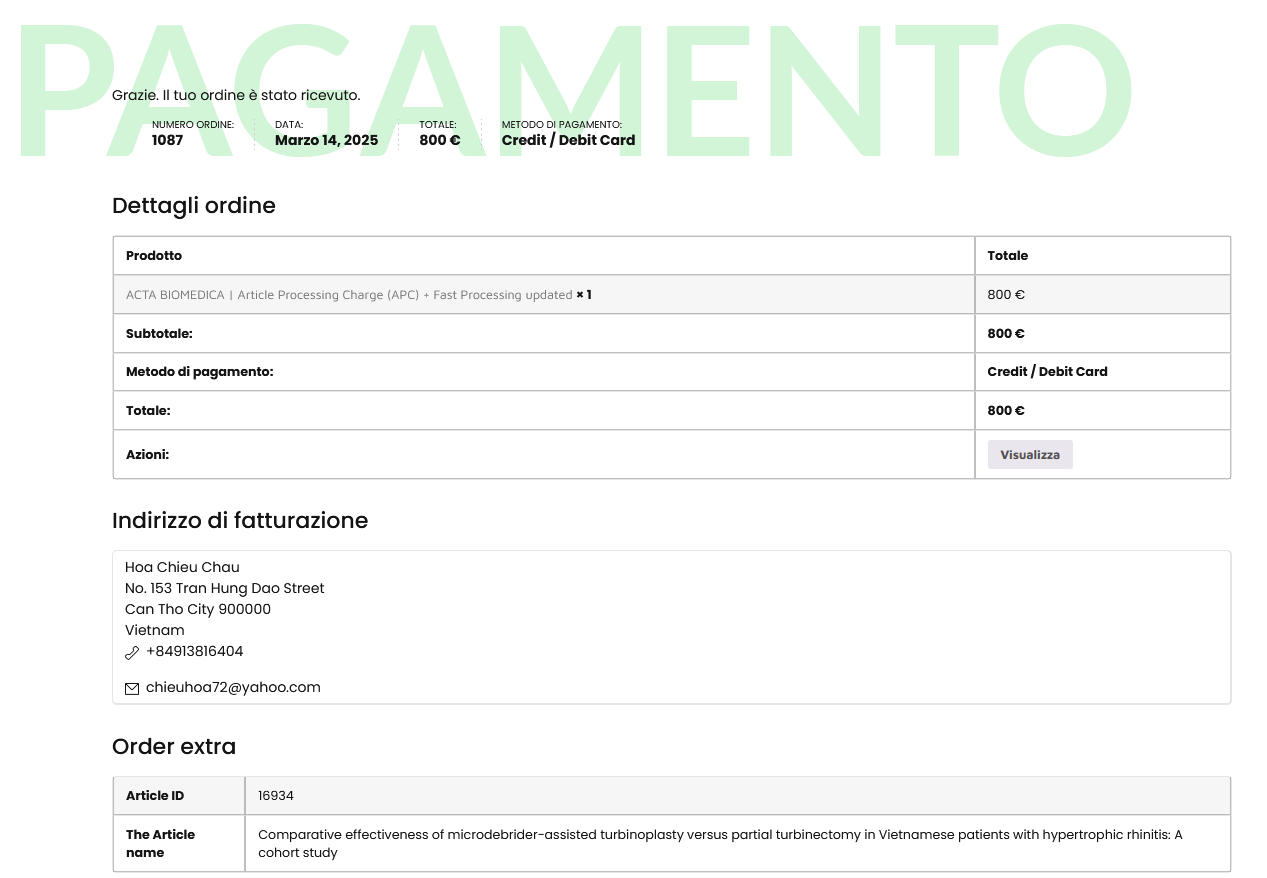
Task: Click the Subtotale row label
Action: (159, 333)
